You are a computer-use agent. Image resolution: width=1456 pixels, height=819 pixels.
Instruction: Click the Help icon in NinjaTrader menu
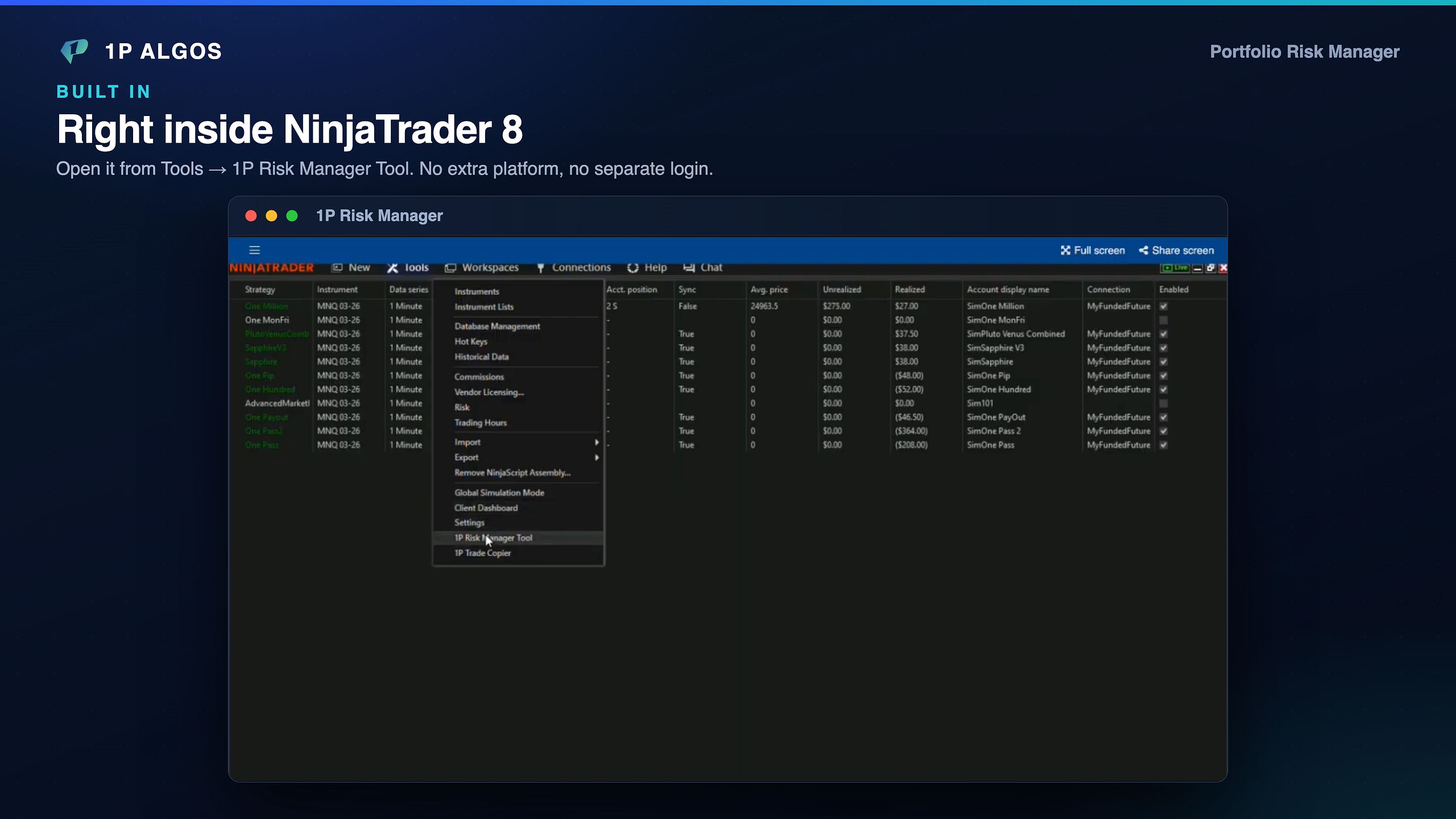tap(633, 268)
